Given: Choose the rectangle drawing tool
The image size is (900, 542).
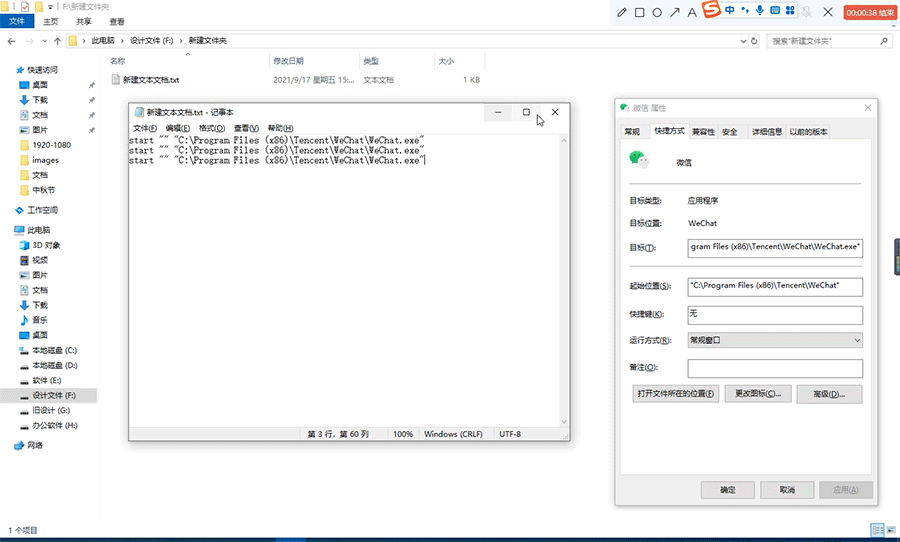Looking at the screenshot, I should click(640, 13).
